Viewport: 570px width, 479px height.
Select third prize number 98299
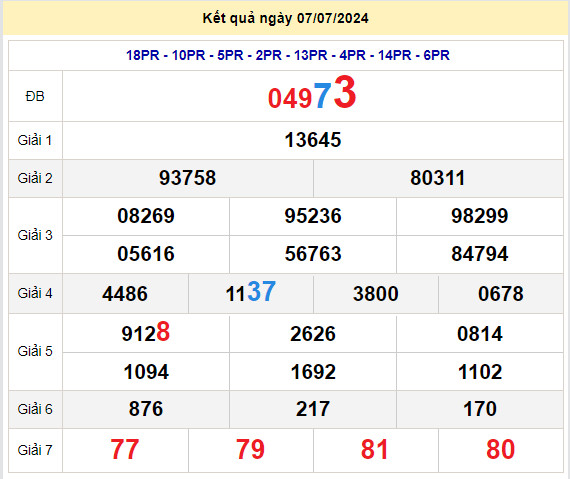pyautogui.click(x=480, y=216)
